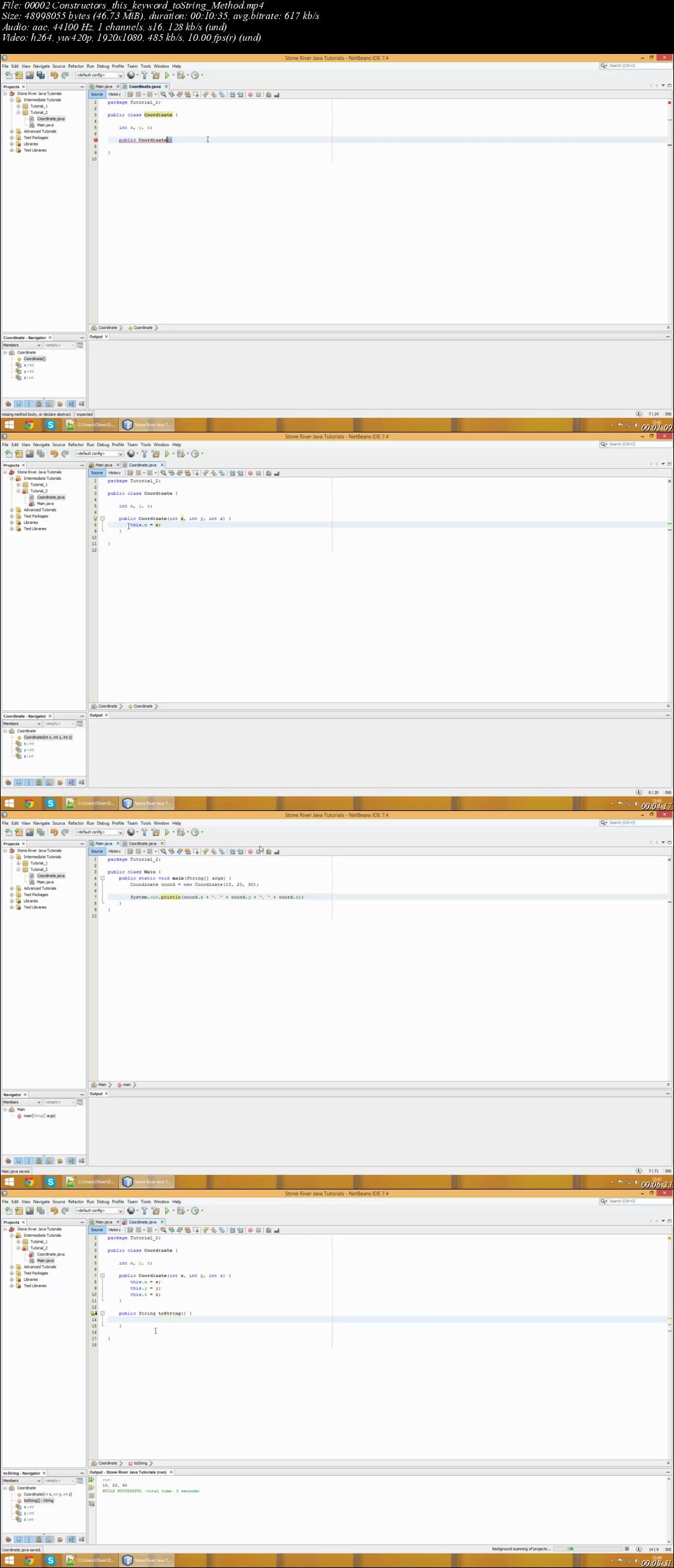The image size is (674, 1568).
Task: Select toString() : String in Navigator
Action: click(39, 1501)
